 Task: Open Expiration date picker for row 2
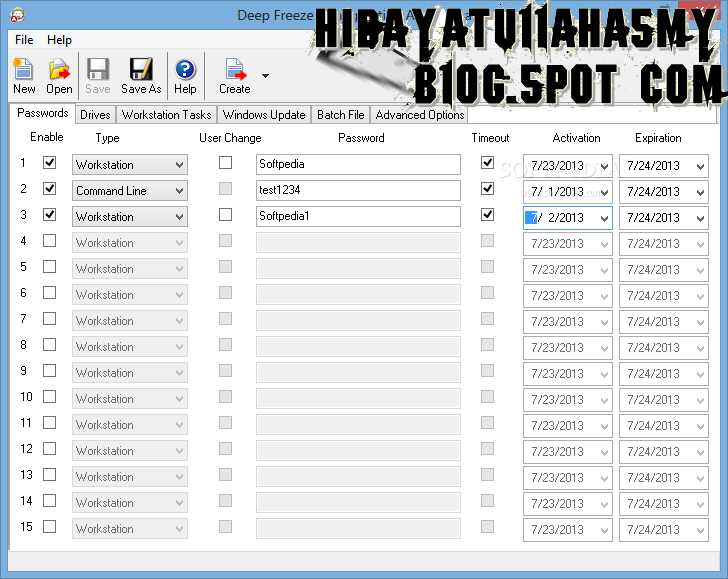point(700,192)
